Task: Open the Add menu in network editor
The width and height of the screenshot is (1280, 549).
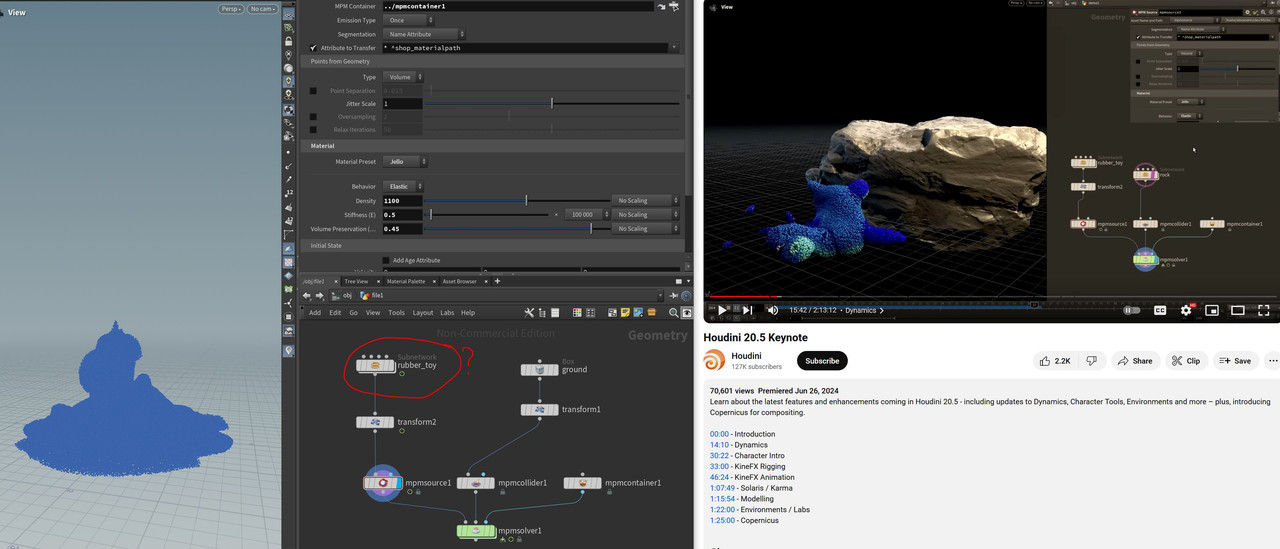Action: (315, 312)
